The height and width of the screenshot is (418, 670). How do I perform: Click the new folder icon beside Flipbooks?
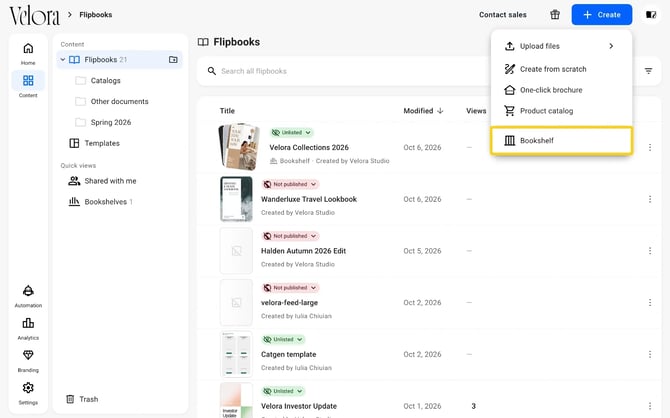tap(173, 59)
